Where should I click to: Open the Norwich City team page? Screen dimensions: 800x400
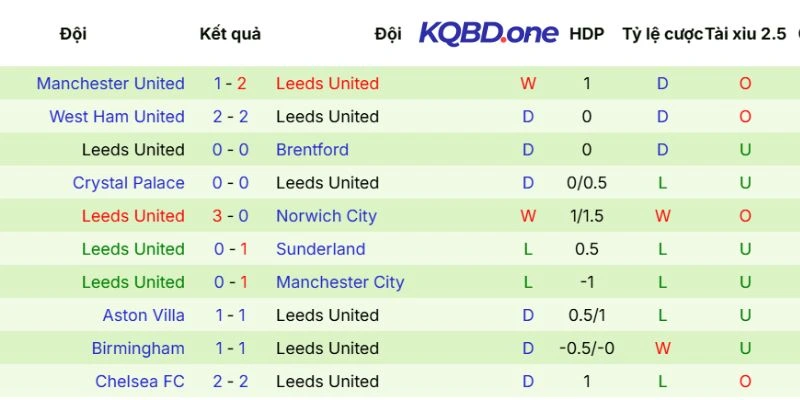pos(326,216)
